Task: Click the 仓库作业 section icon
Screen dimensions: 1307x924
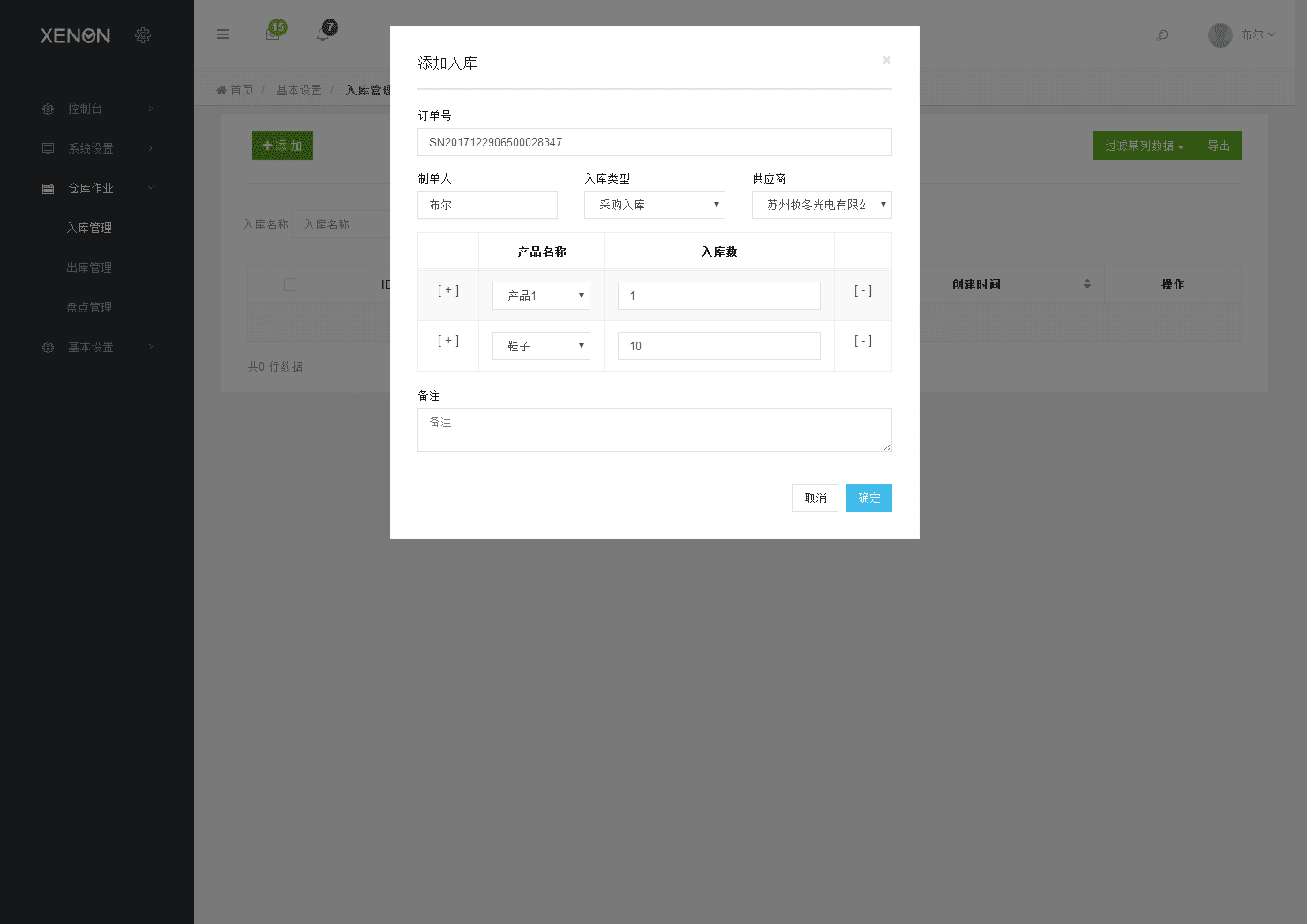Action: [x=48, y=187]
